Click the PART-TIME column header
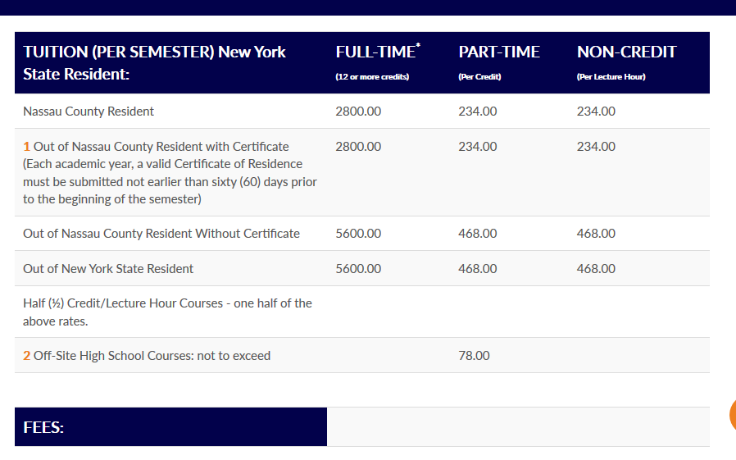Screen dimensions: 736x460 point(499,52)
